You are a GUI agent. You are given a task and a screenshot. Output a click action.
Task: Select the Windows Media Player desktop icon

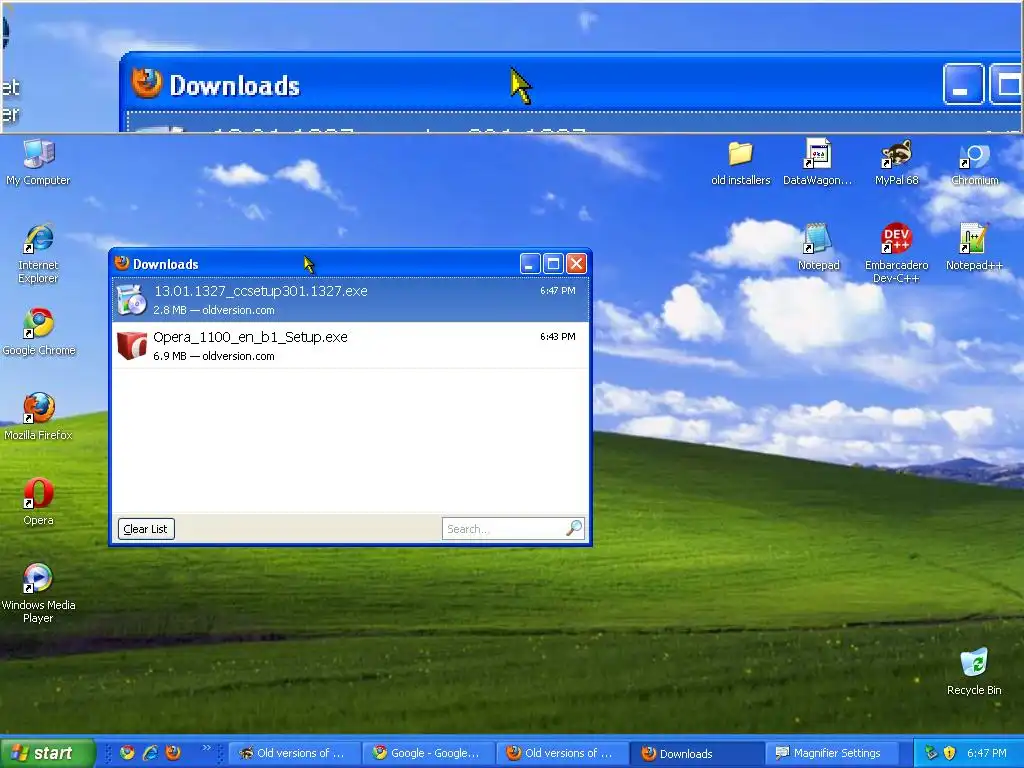[39, 593]
